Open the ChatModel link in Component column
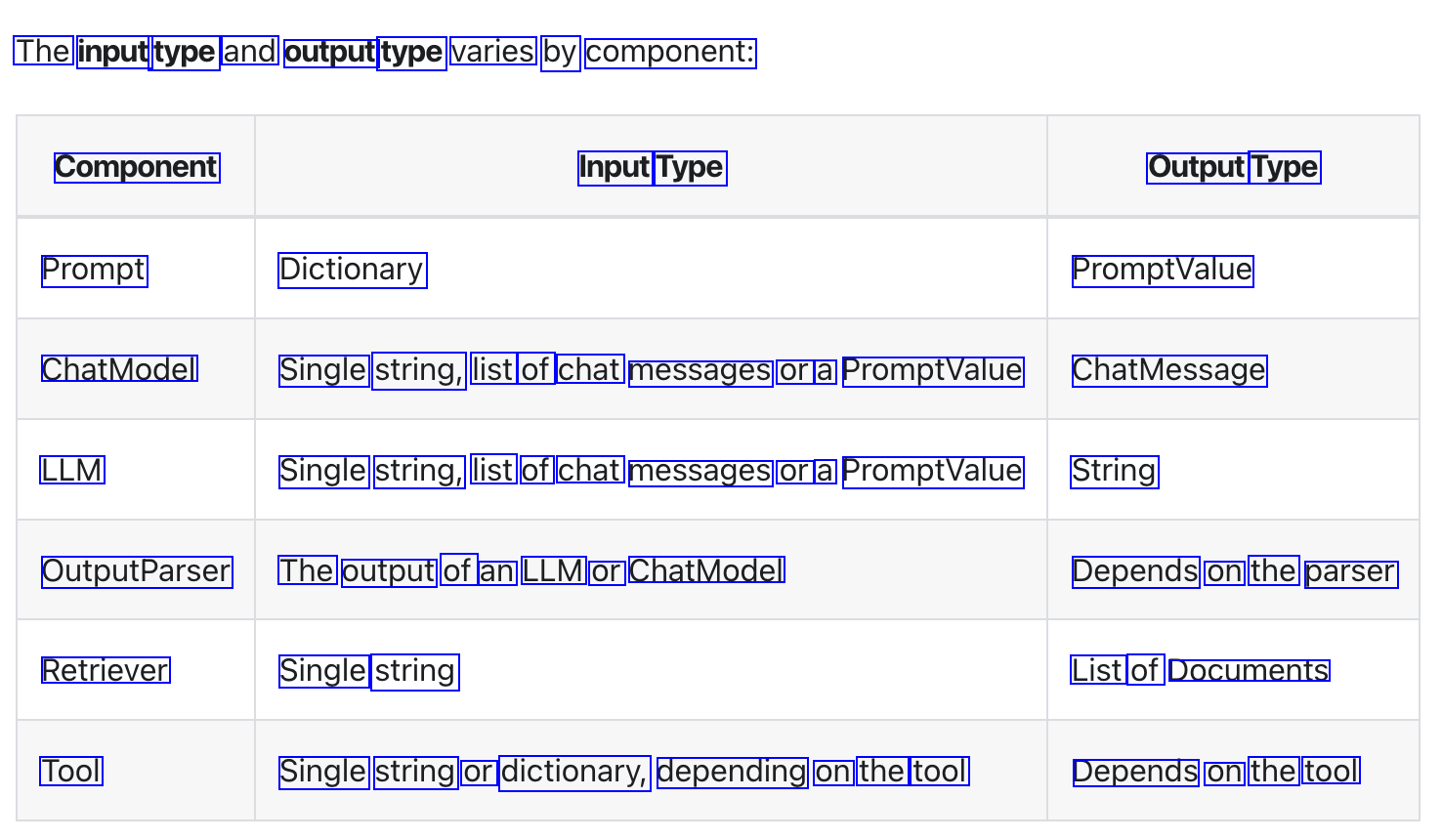 (119, 369)
